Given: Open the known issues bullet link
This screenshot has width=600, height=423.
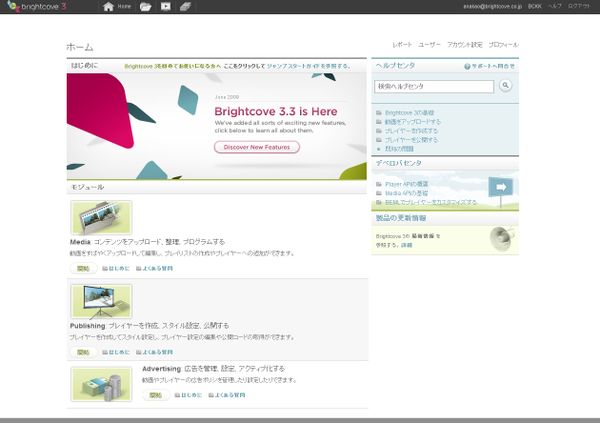Looking at the screenshot, I should tap(399, 149).
